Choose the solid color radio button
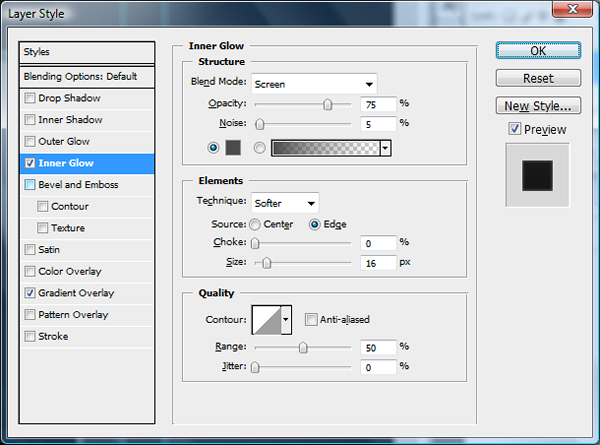This screenshot has width=600, height=445. pos(213,147)
